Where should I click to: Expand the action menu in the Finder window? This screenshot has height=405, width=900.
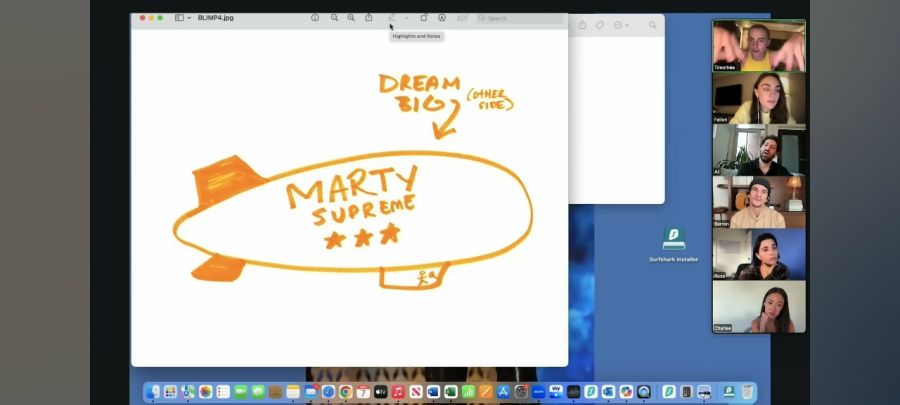tap(620, 25)
